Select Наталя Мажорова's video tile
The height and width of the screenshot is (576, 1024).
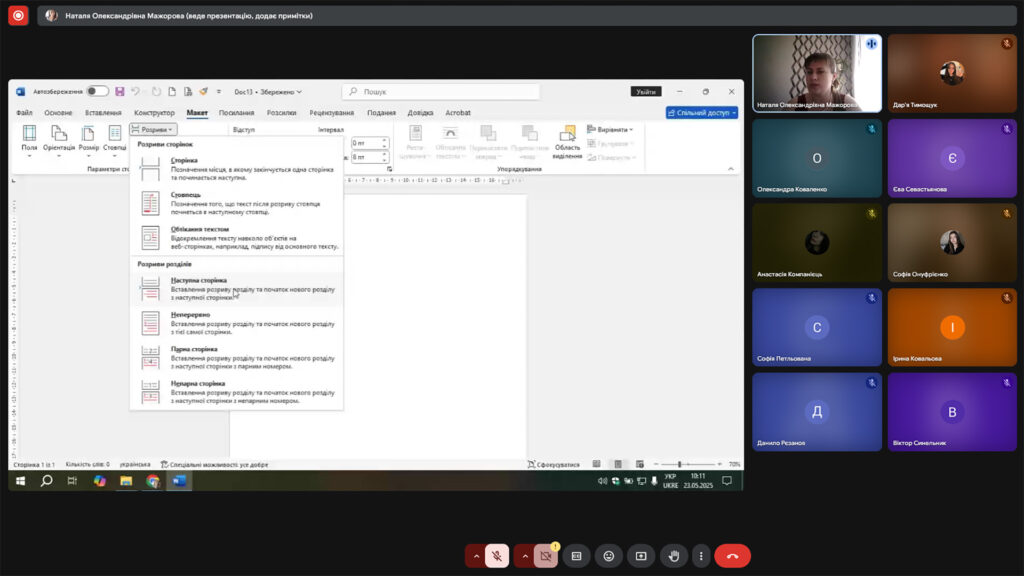pyautogui.click(x=817, y=73)
